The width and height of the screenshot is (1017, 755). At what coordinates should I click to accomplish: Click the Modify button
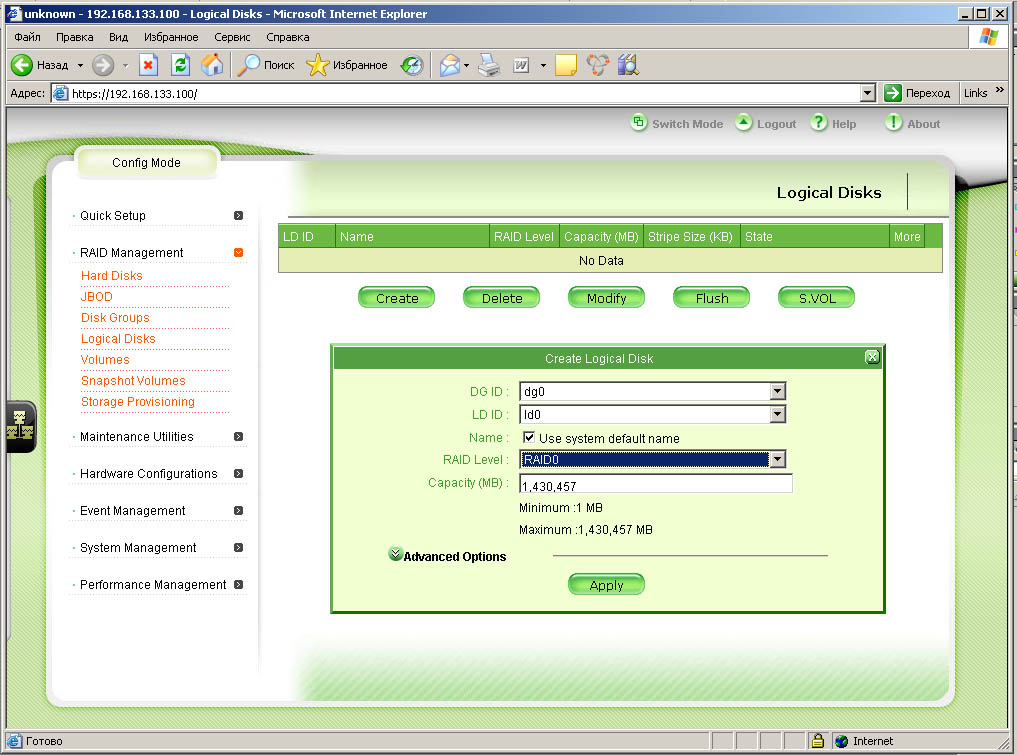(x=606, y=298)
